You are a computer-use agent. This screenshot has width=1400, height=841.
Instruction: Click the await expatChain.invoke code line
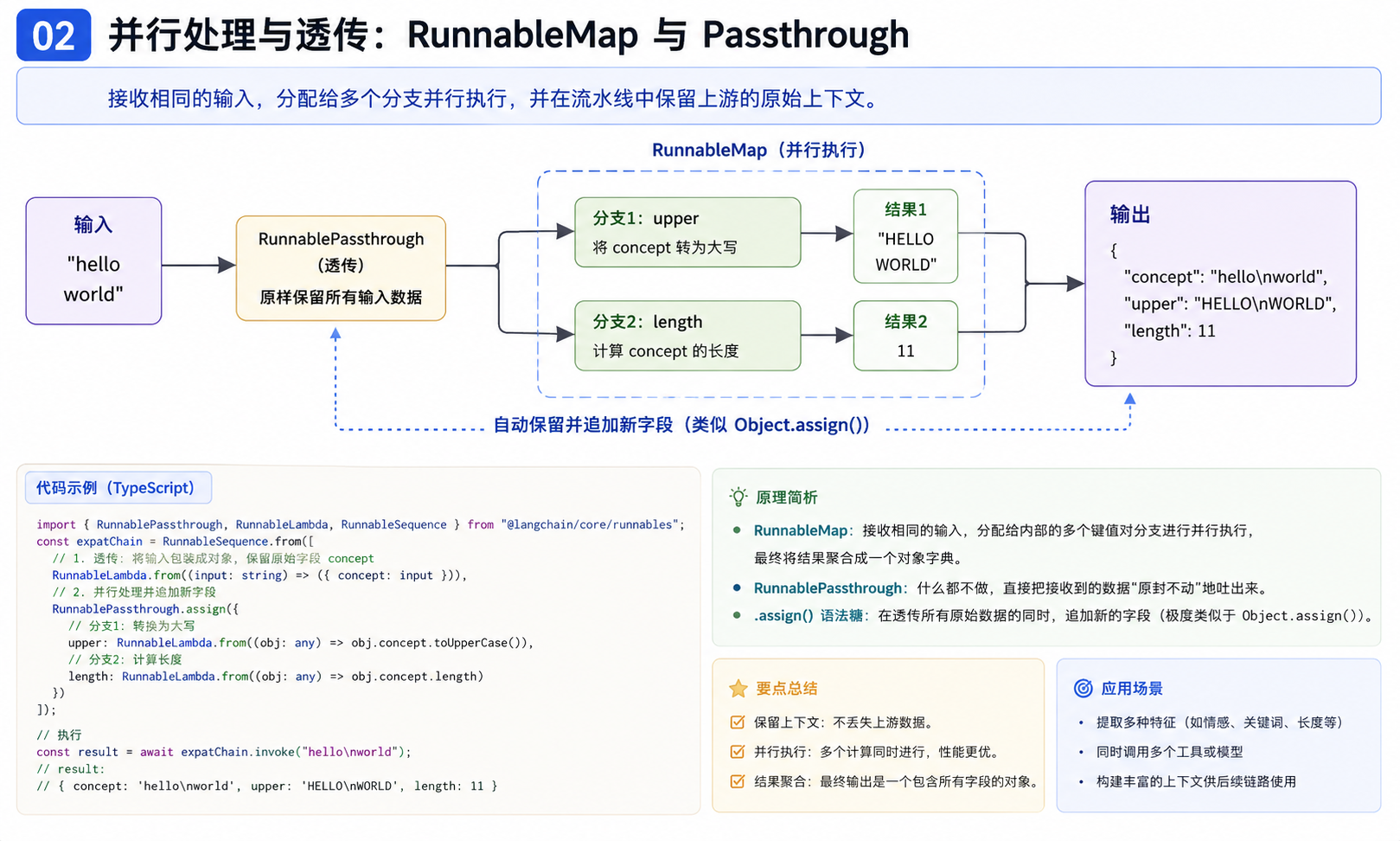pyautogui.click(x=224, y=752)
